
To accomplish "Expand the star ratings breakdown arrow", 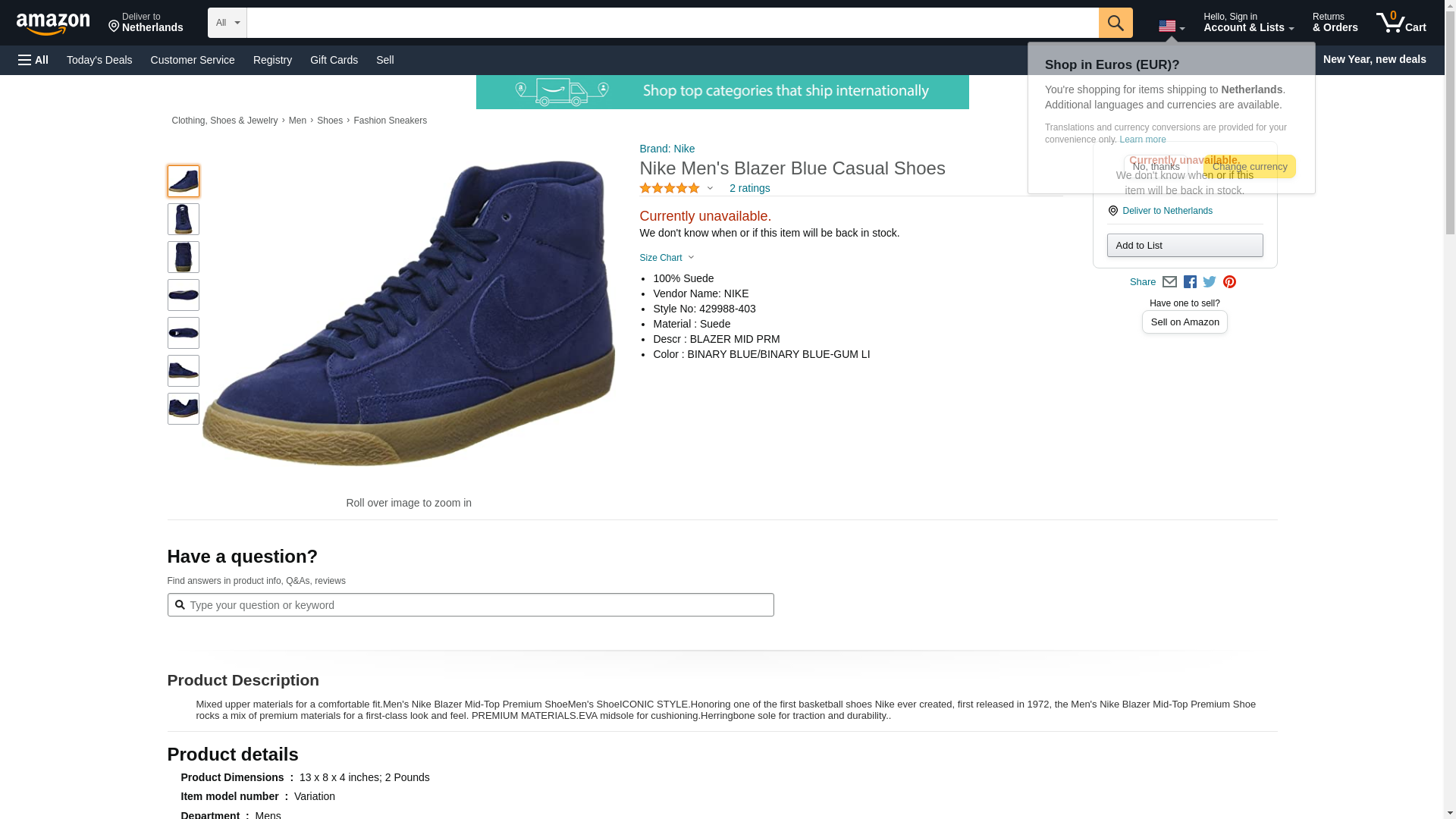I will tap(710, 188).
